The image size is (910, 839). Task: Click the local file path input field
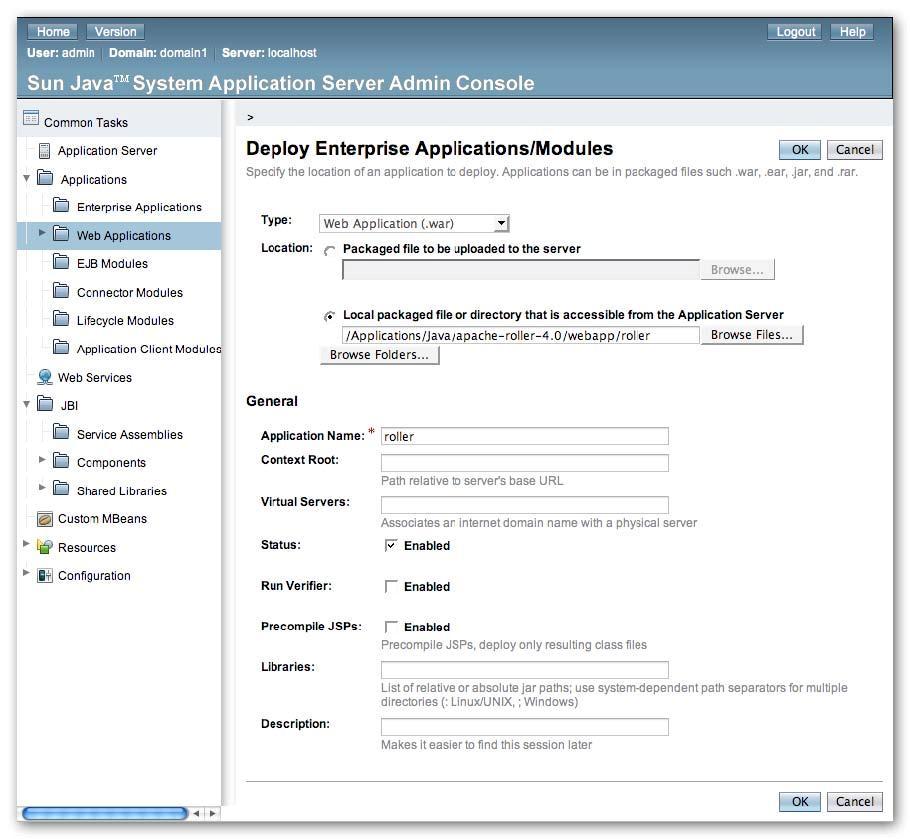point(521,335)
